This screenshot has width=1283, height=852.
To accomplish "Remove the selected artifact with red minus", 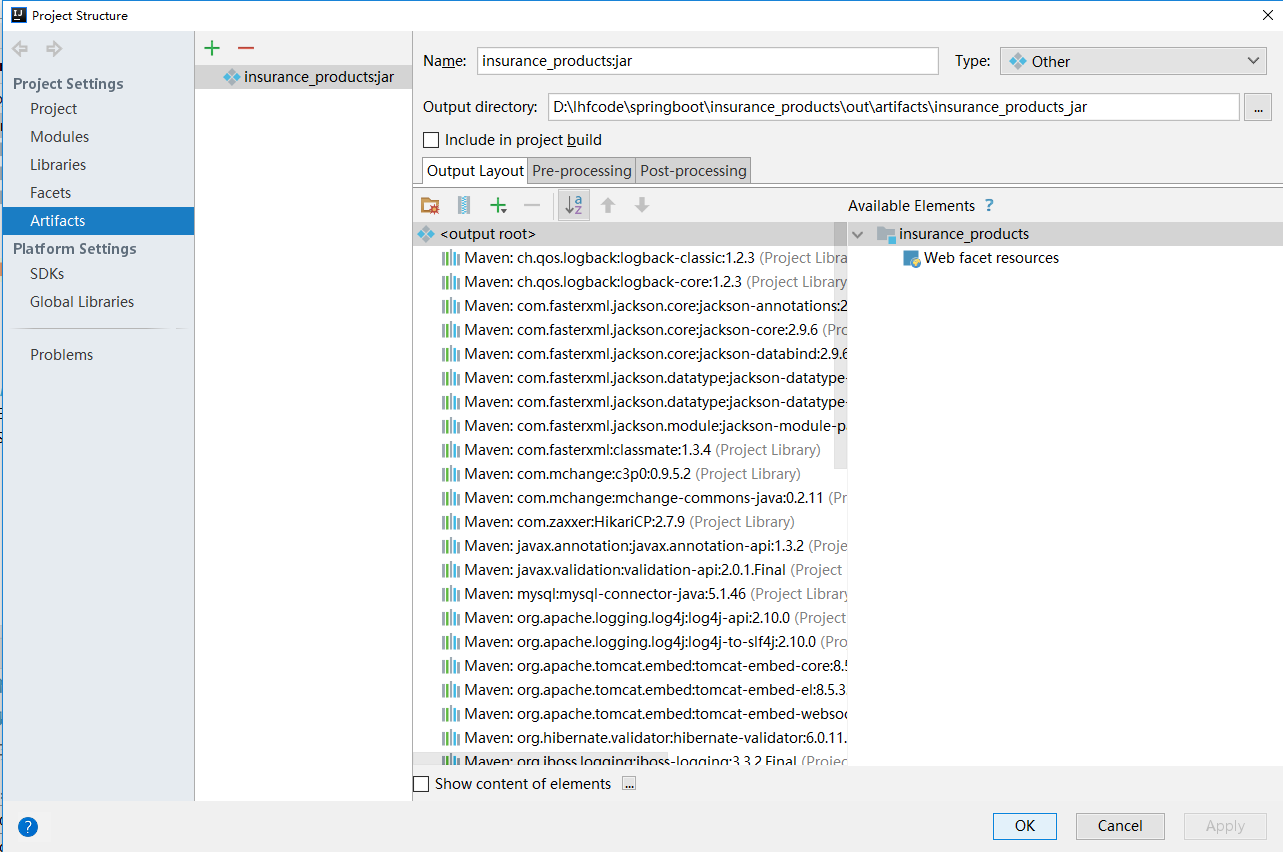I will [246, 48].
